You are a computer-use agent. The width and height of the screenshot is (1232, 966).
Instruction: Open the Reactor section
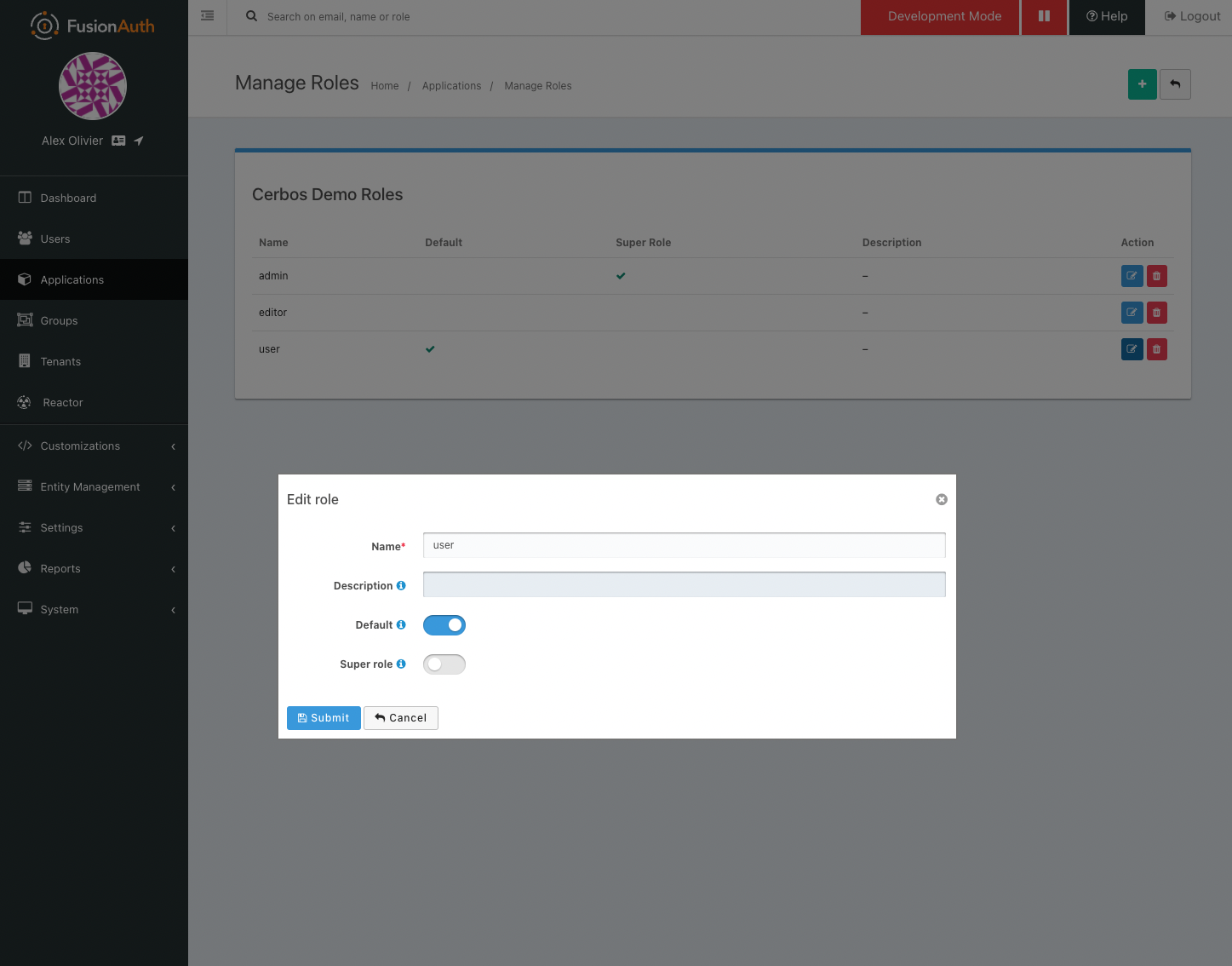(62, 402)
